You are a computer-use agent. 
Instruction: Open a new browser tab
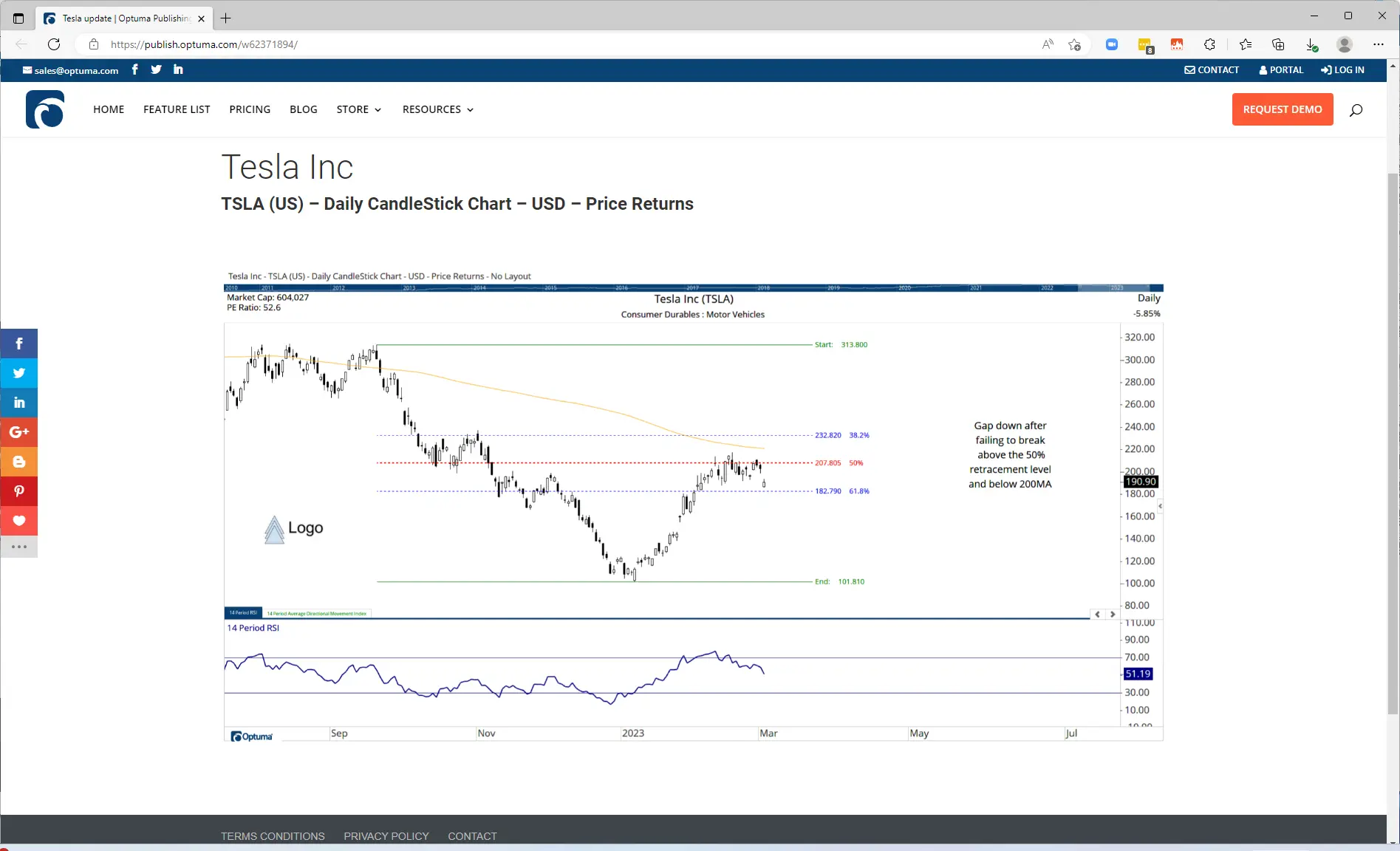click(x=226, y=18)
